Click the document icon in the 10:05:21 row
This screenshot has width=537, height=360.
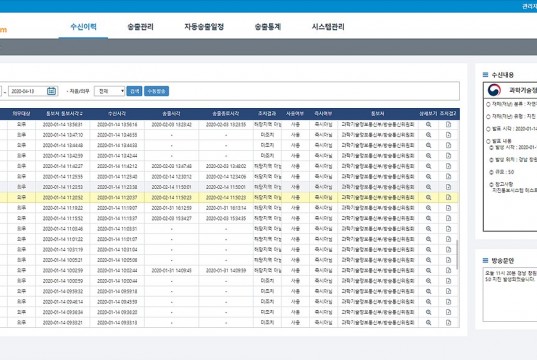(448, 260)
